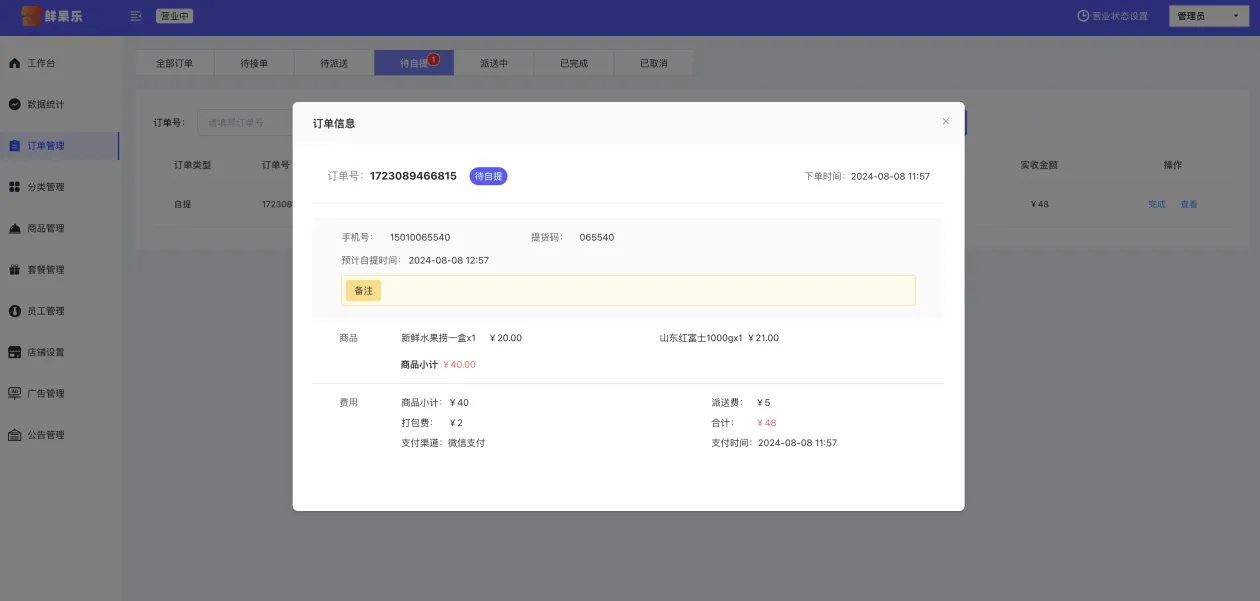Switch to the 全部订单 tab
1260x601 pixels.
pos(175,63)
